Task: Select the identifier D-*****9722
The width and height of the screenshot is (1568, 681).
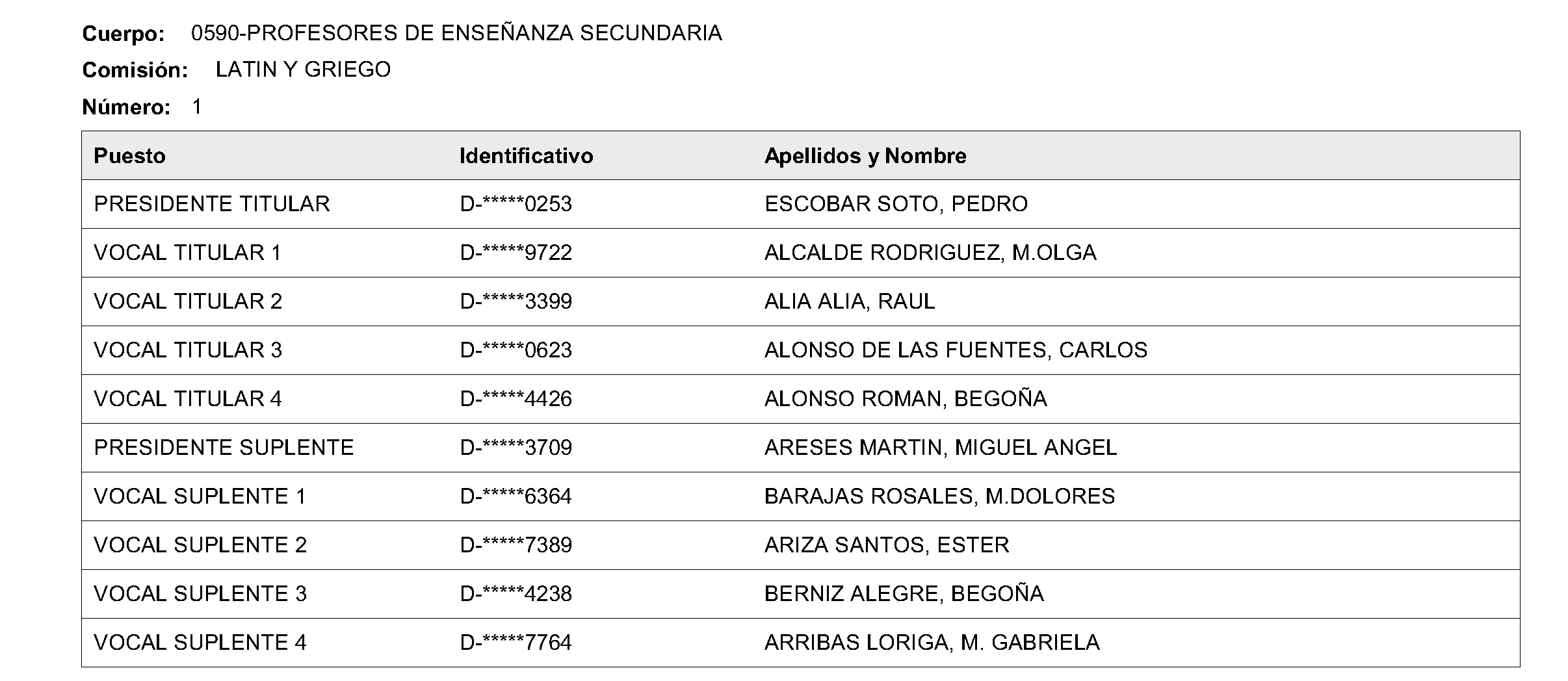Action: tap(516, 253)
